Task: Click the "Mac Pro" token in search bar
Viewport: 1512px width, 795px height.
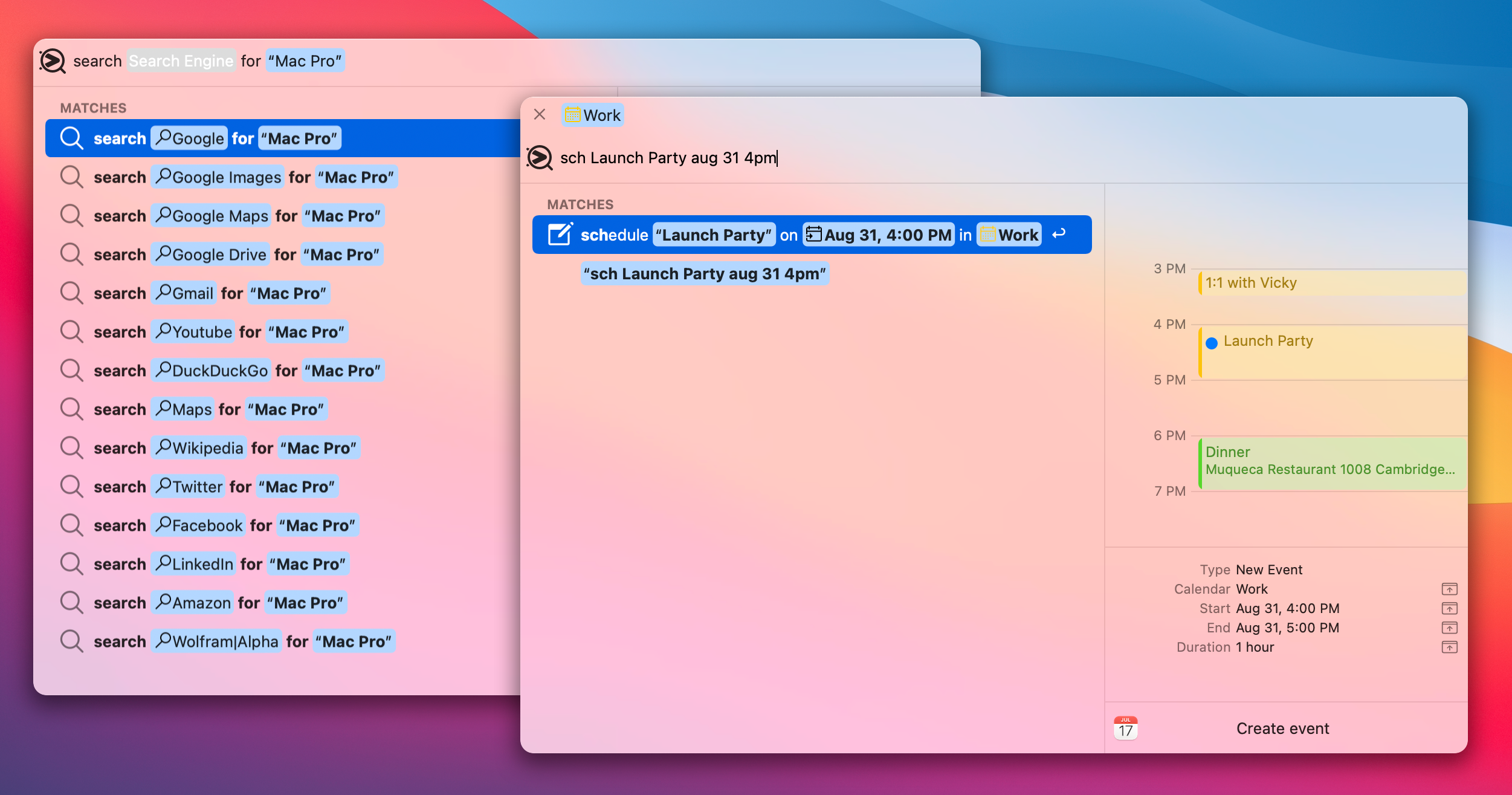Action: [x=305, y=60]
